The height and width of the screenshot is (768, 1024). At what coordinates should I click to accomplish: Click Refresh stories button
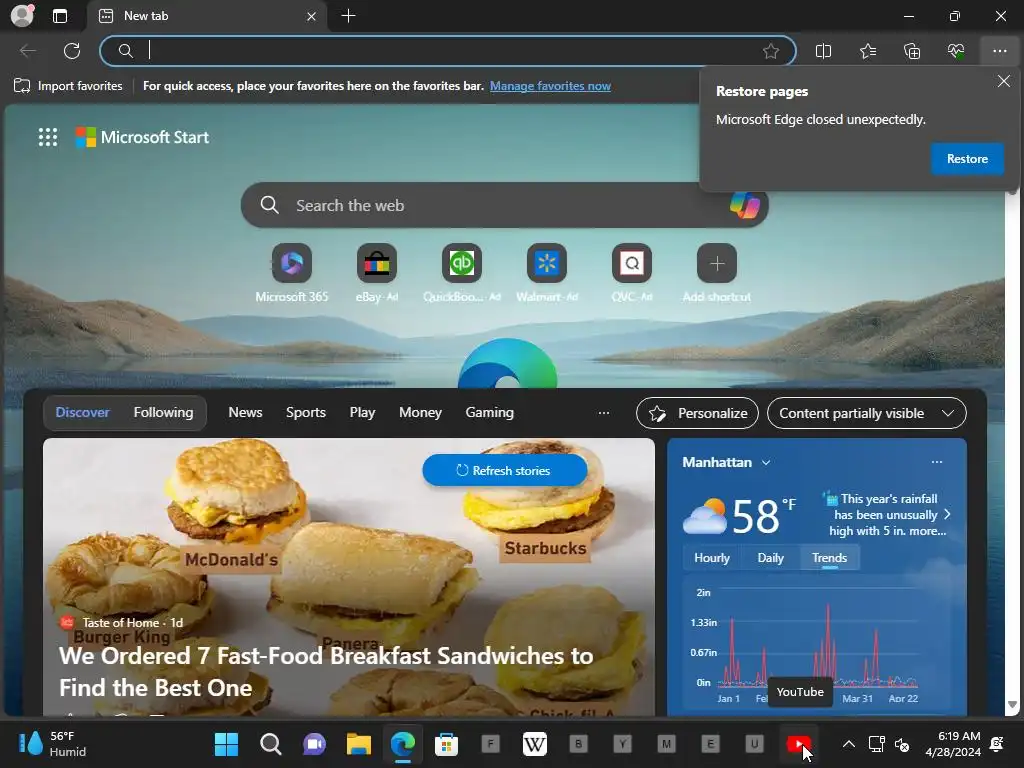click(x=504, y=470)
